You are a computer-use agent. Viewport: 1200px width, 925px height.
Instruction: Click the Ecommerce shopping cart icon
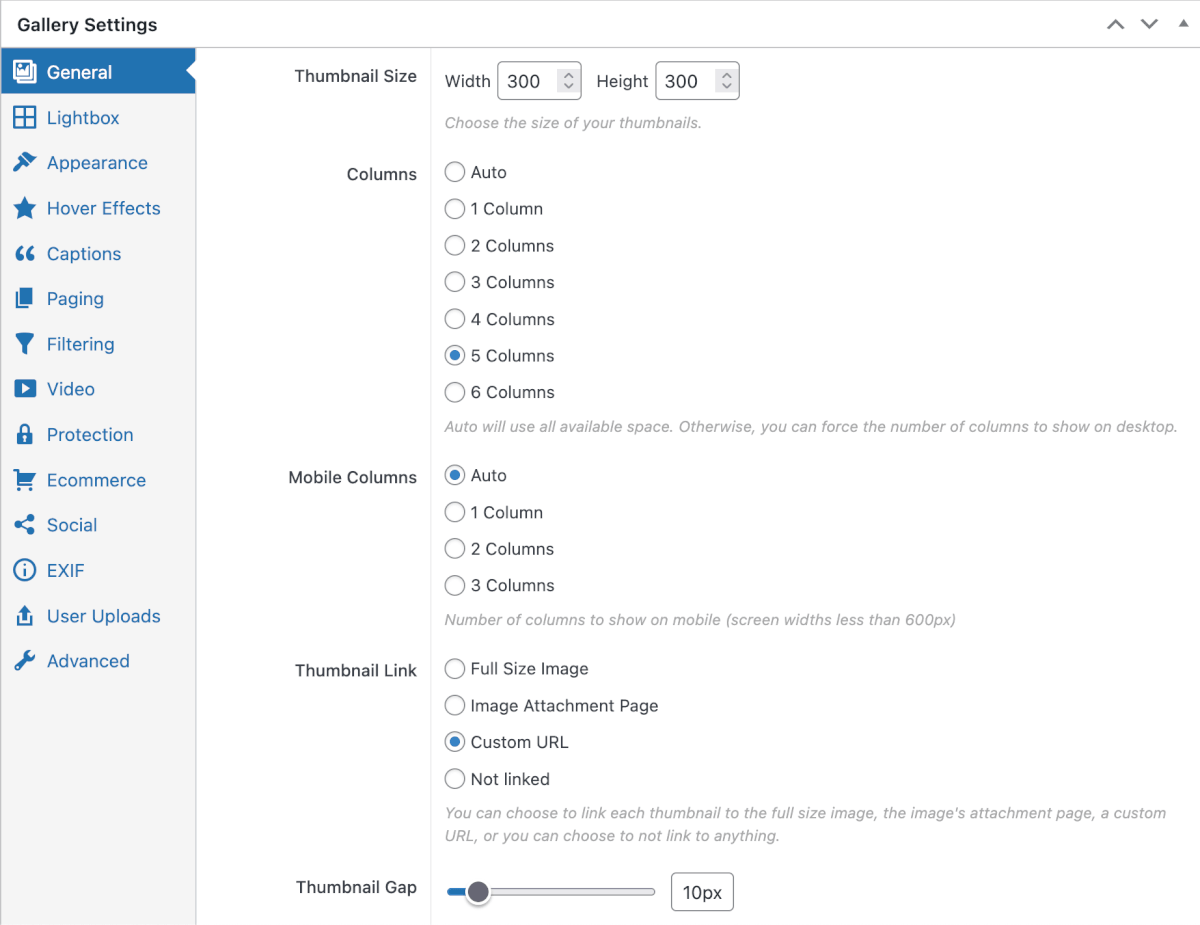coord(24,480)
